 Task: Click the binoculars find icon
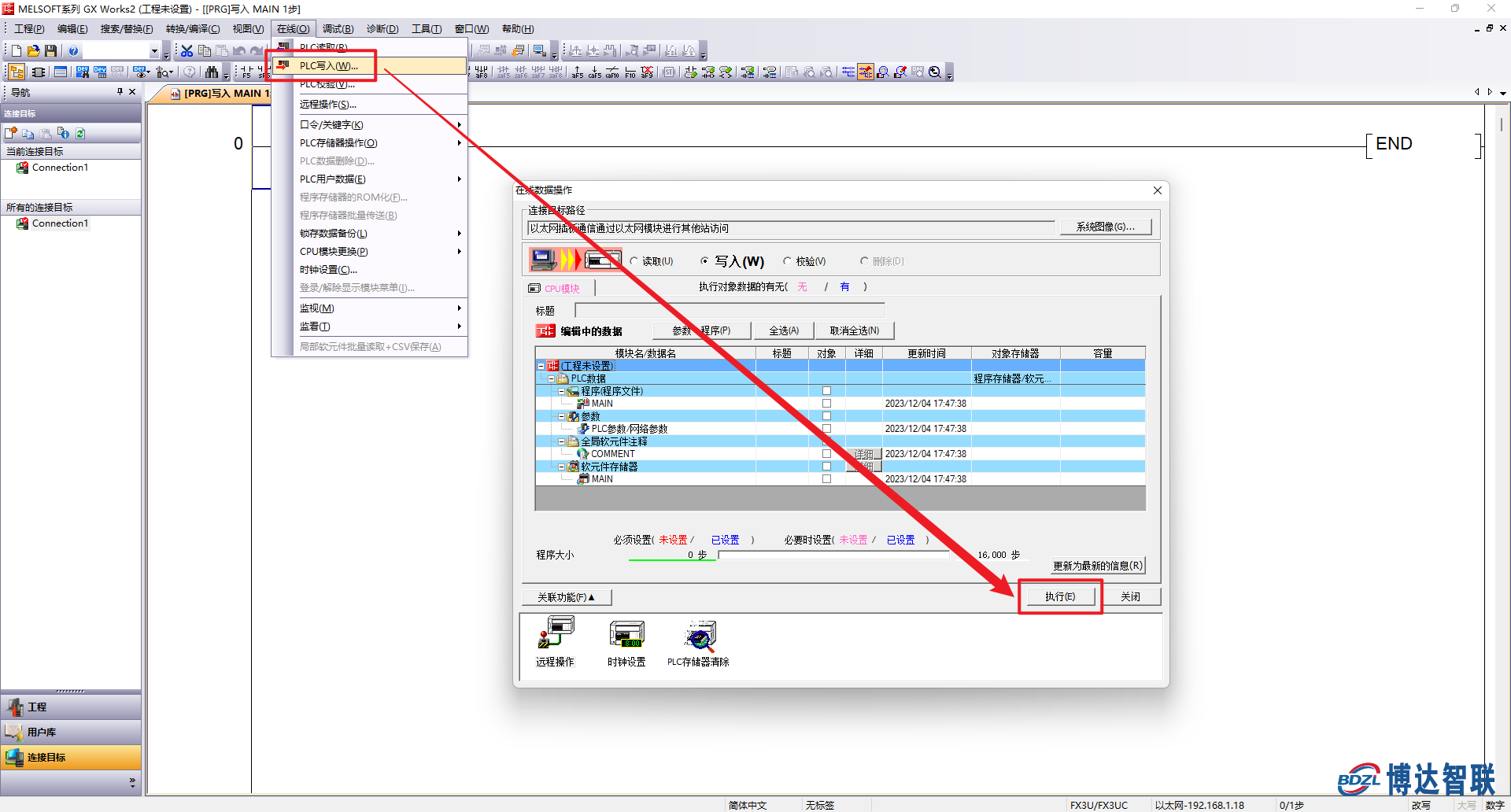click(x=212, y=72)
